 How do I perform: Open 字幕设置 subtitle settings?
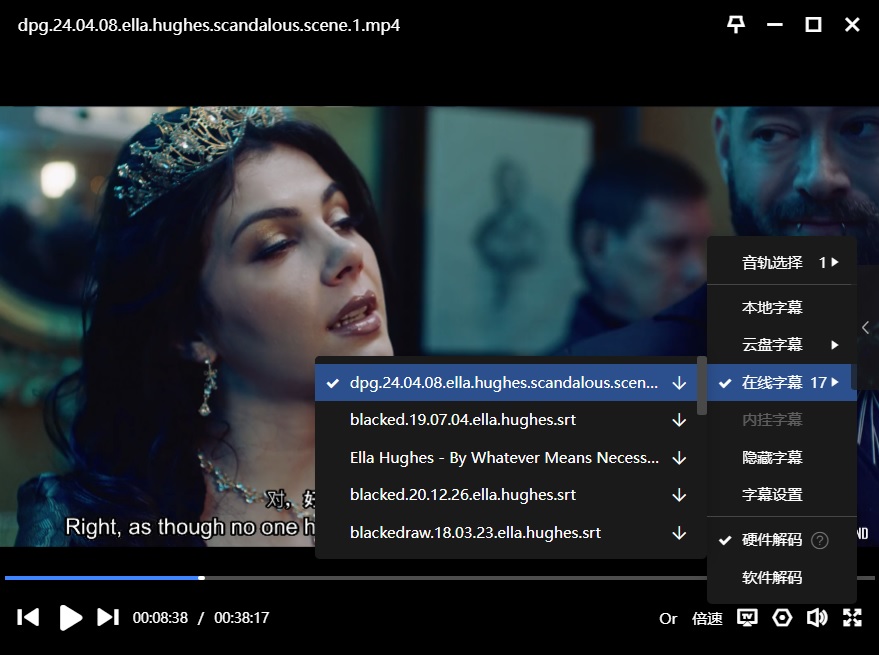point(772,495)
